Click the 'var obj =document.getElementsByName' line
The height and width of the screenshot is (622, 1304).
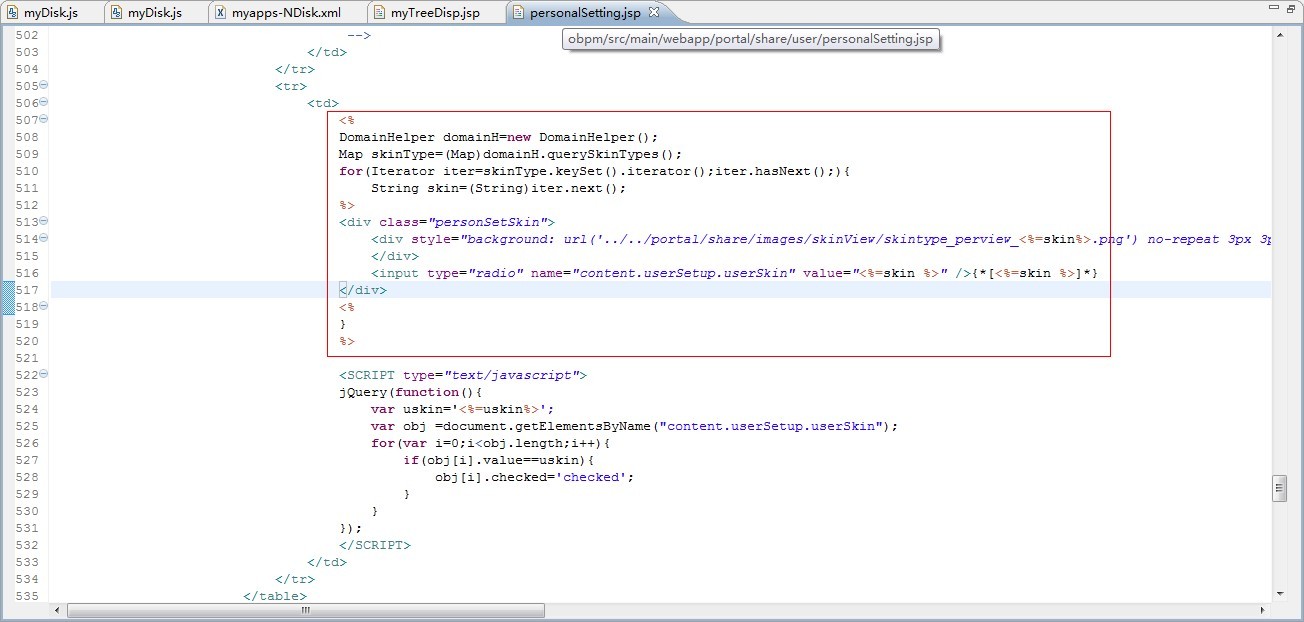click(x=634, y=426)
